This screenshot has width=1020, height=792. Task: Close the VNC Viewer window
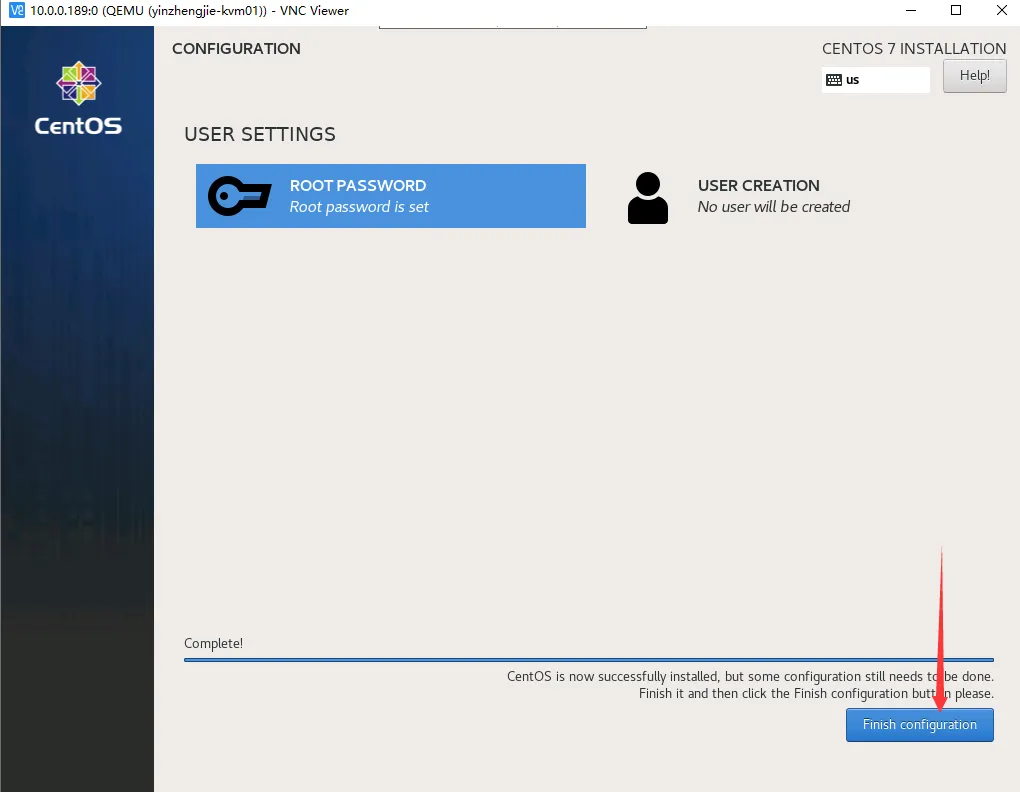click(1002, 10)
